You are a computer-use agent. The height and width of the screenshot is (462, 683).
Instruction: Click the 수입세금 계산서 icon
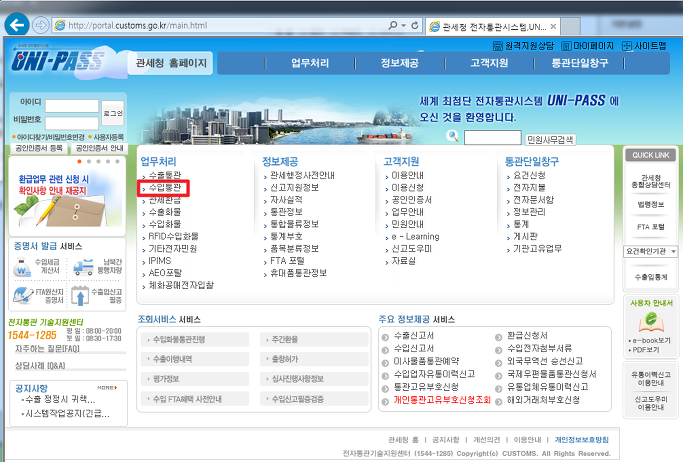(x=22, y=267)
